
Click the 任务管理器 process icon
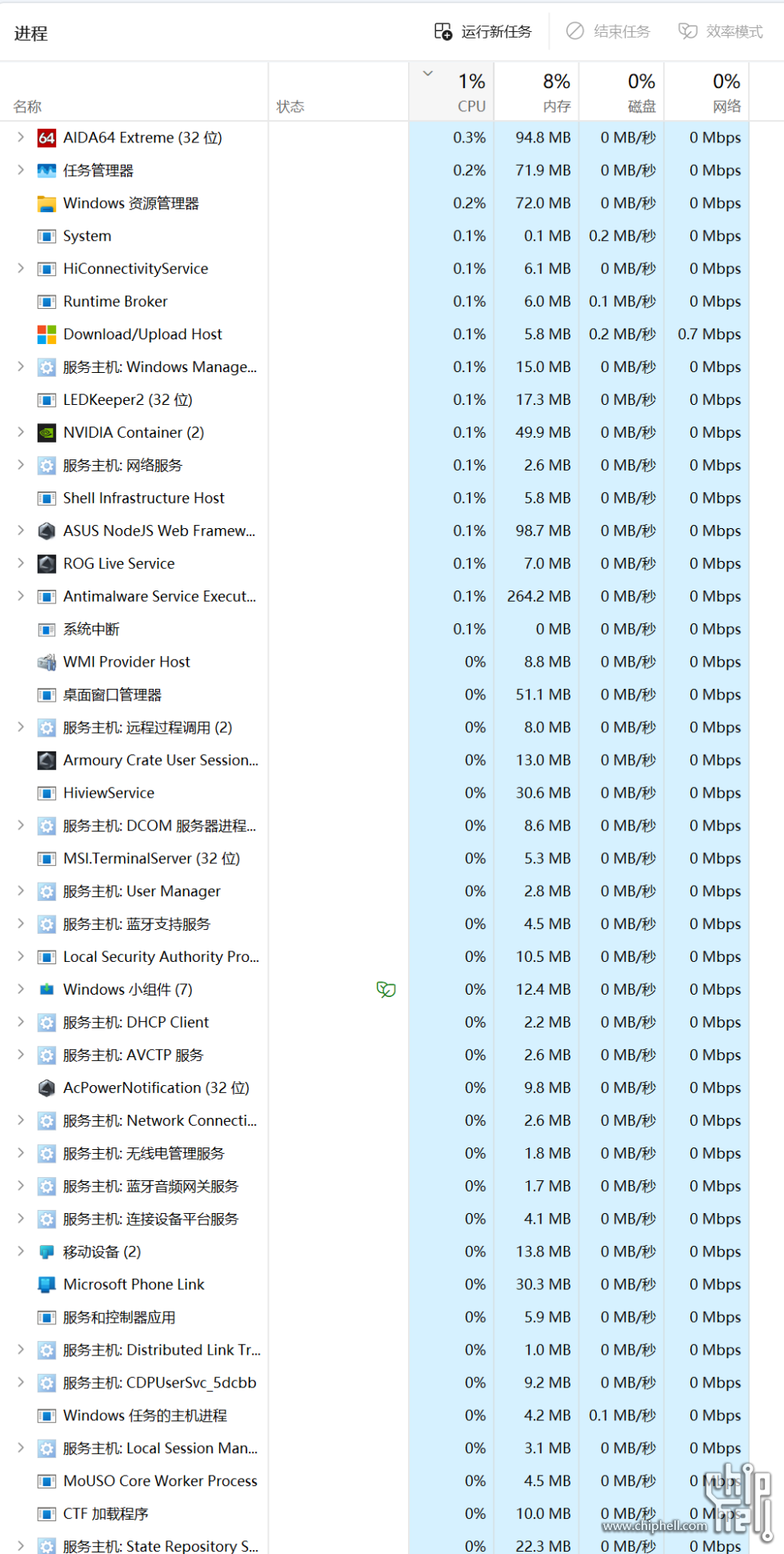coord(47,170)
